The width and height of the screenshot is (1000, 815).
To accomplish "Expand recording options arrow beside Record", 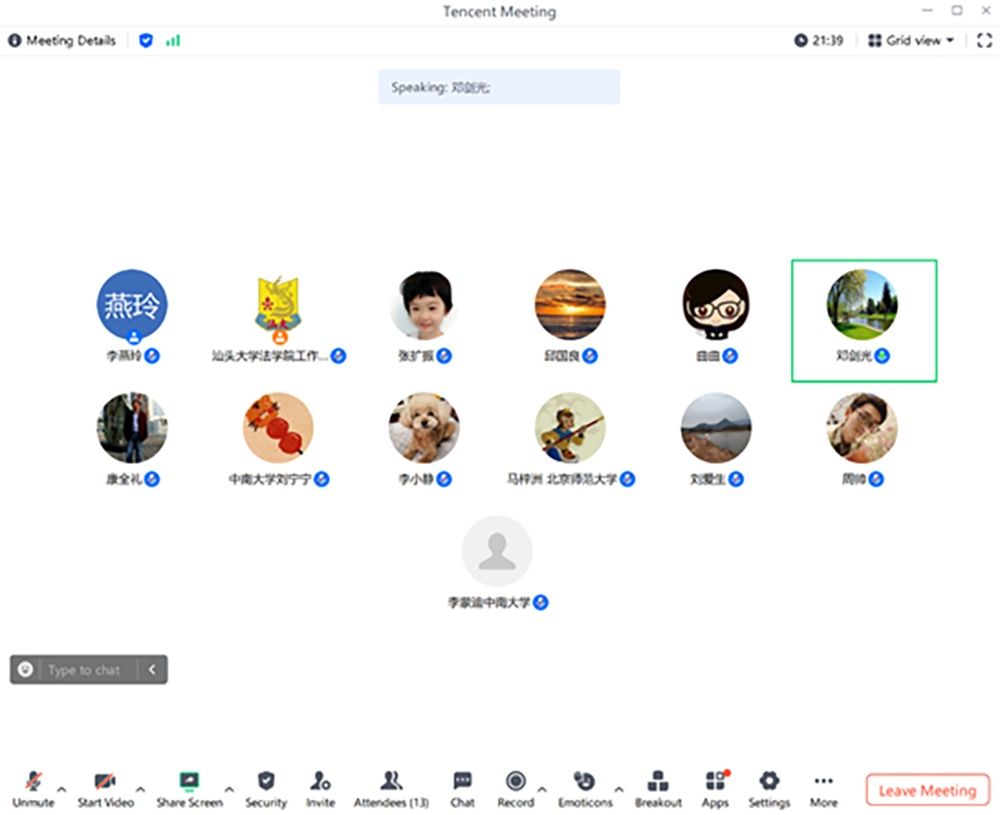I will (x=541, y=789).
